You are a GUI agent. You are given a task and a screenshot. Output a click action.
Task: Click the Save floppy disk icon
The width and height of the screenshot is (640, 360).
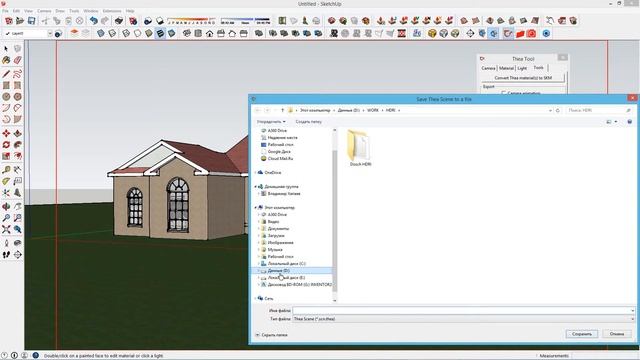[x=31, y=20]
